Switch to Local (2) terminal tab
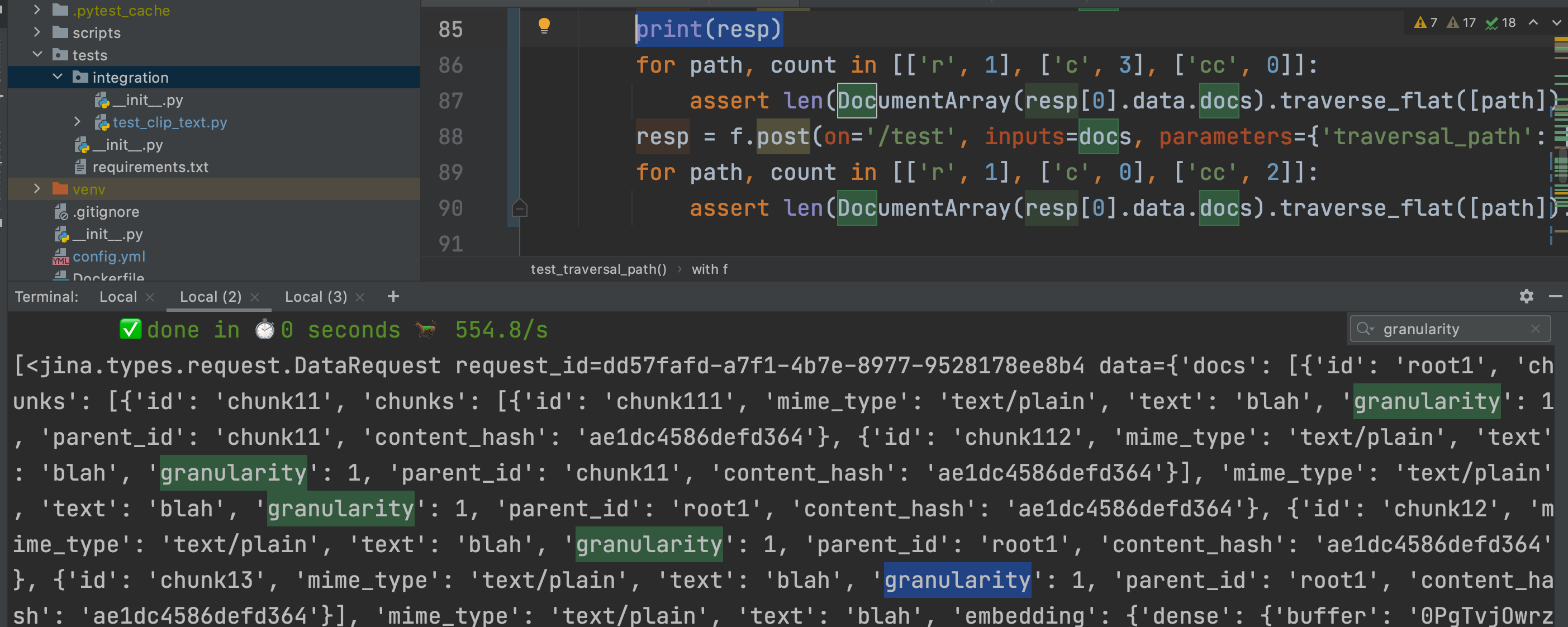Viewport: 1568px width, 627px height. tap(211, 296)
